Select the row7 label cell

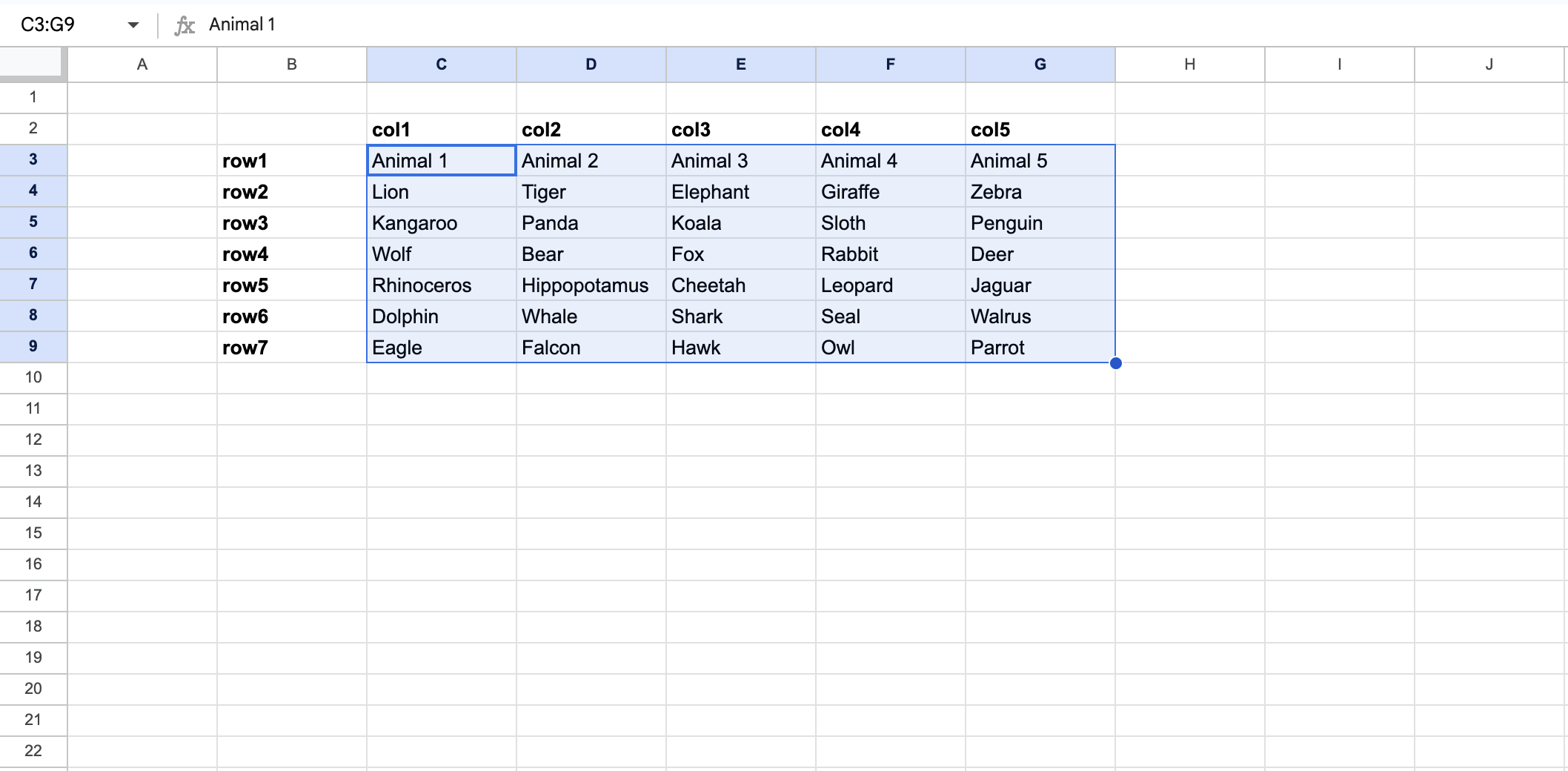tap(291, 347)
